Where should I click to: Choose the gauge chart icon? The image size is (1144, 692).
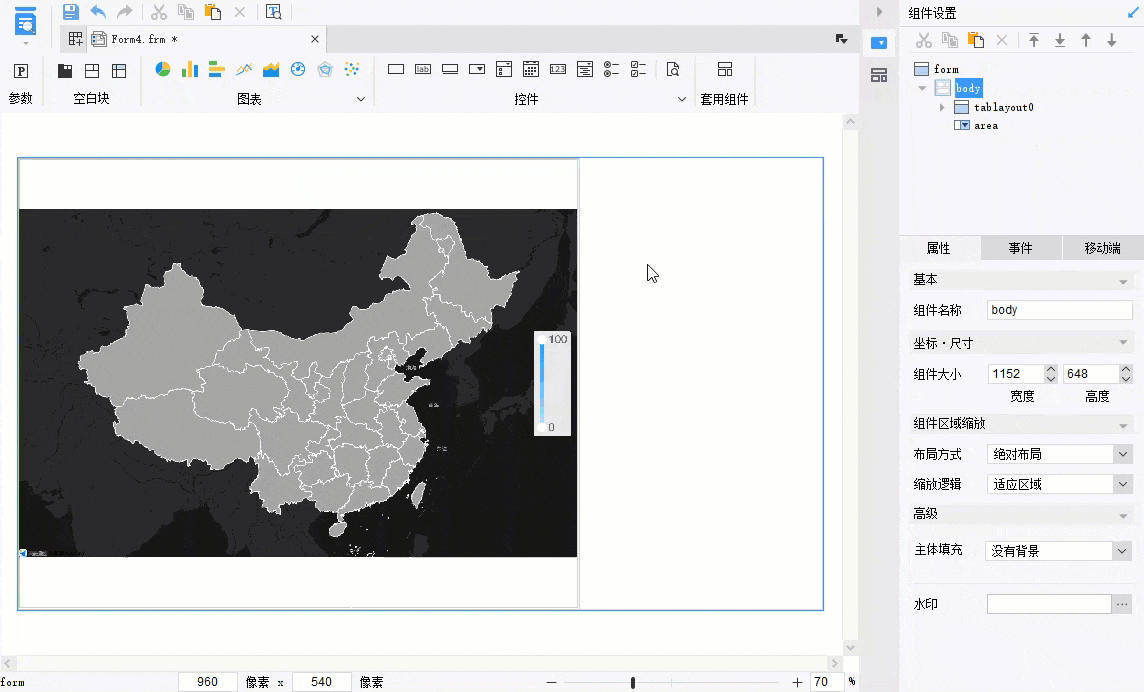coord(298,69)
